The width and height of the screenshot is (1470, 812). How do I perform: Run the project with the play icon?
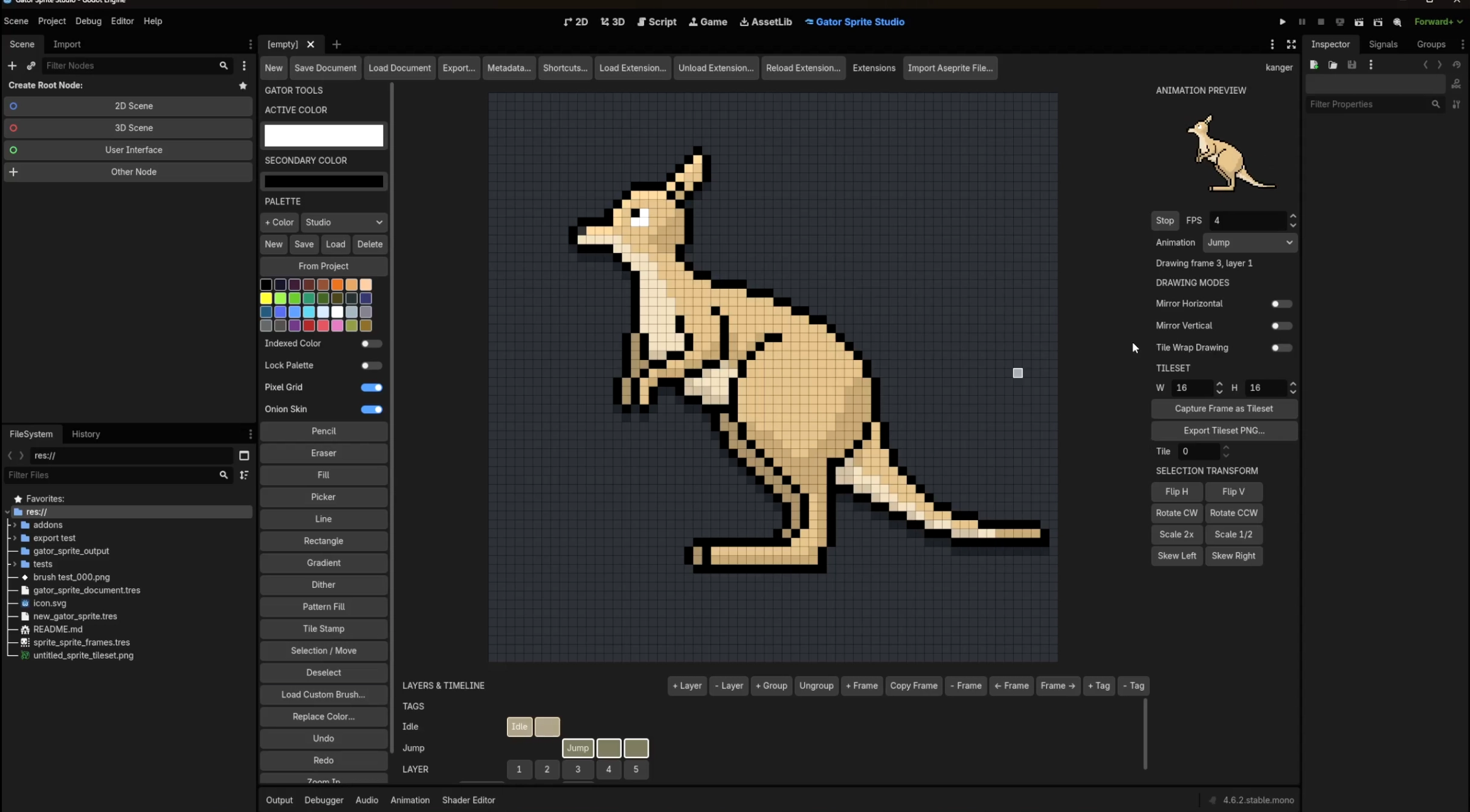pos(1282,22)
